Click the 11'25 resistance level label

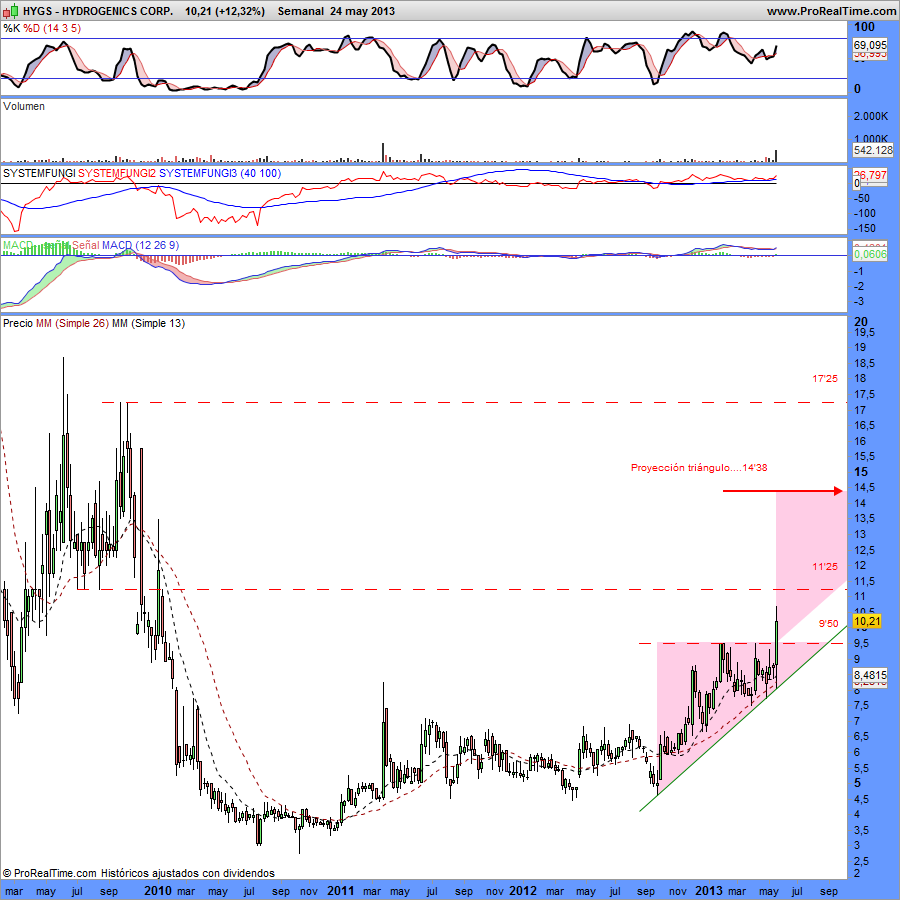825,567
